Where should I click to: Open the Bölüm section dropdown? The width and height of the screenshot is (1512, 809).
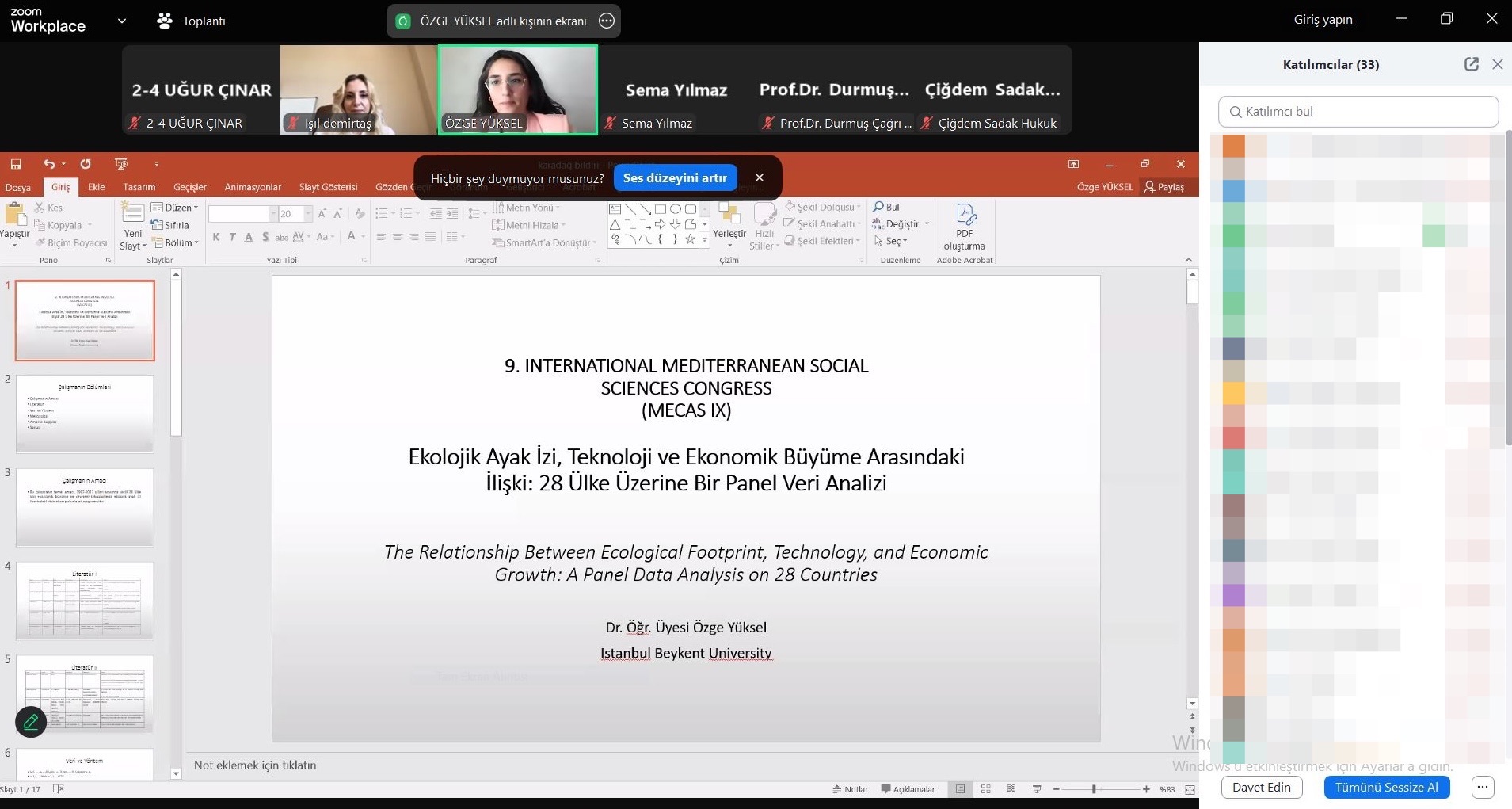[x=175, y=242]
